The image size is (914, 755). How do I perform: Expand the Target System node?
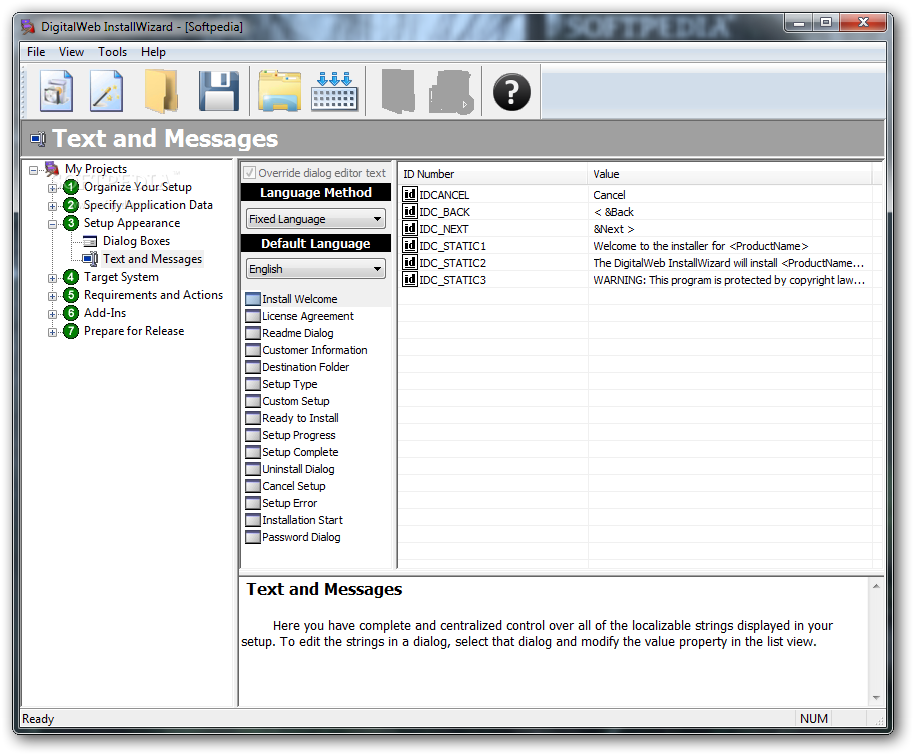pyautogui.click(x=52, y=278)
